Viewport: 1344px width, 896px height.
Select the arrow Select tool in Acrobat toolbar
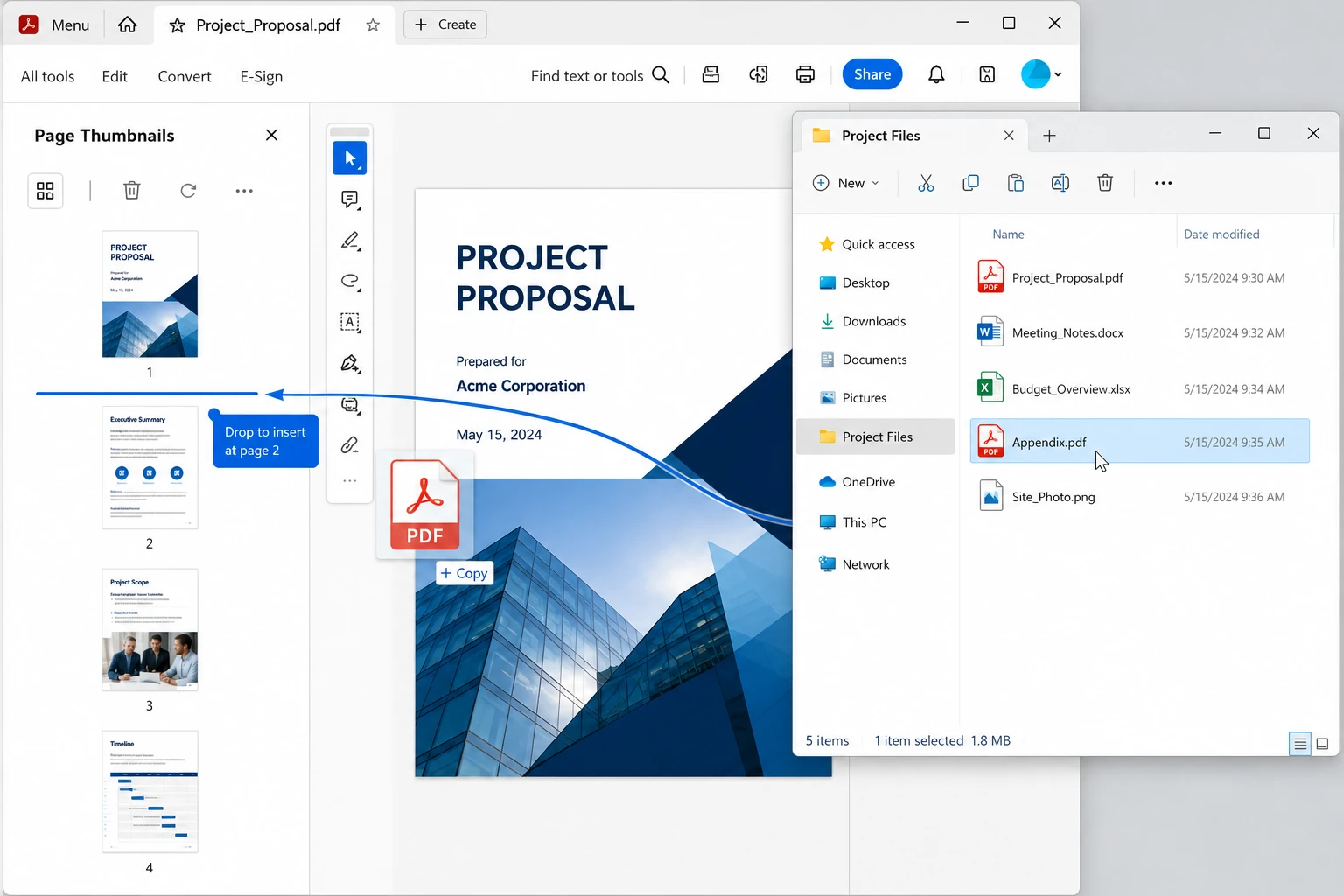[x=350, y=158]
